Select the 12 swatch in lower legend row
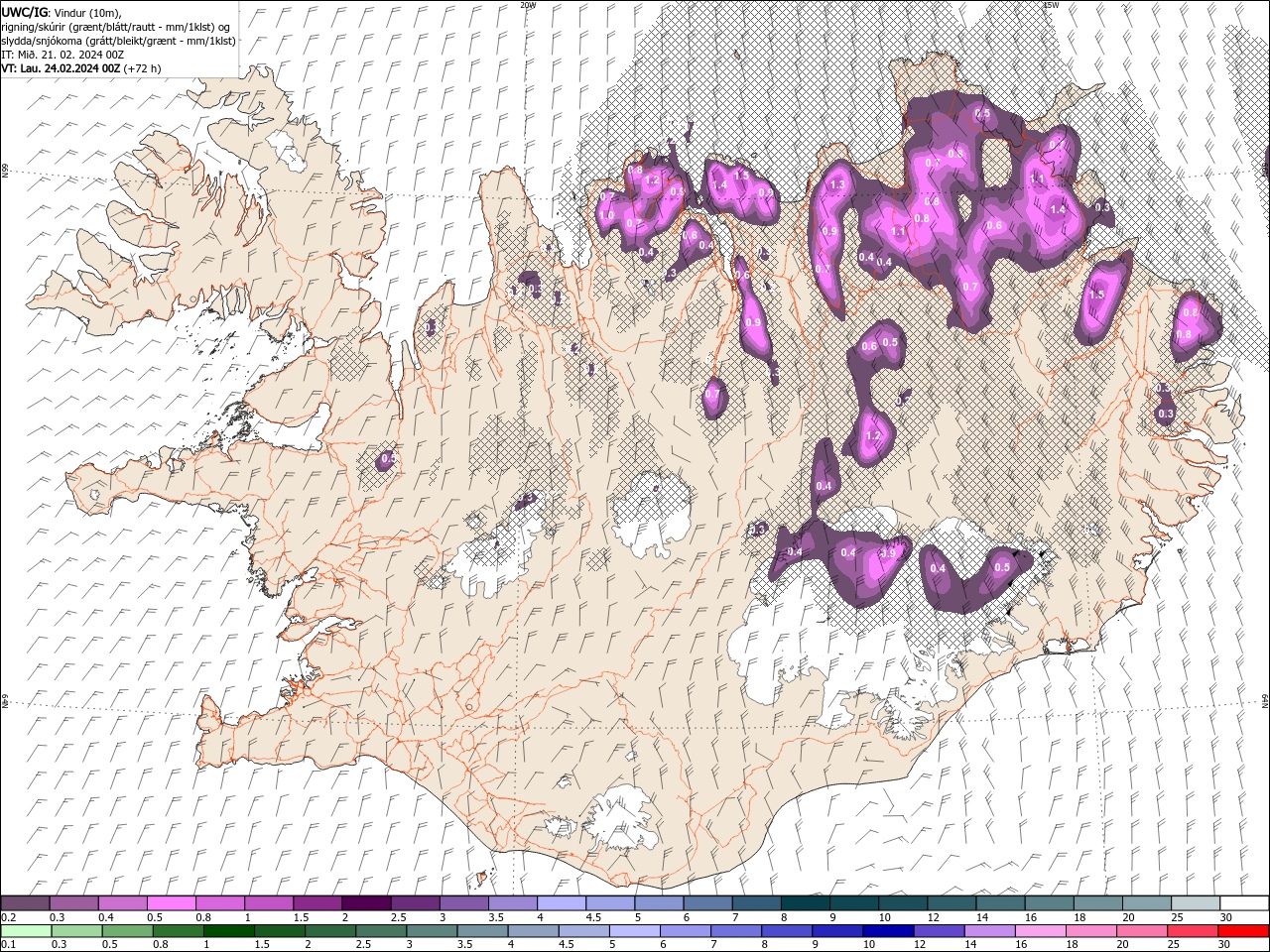This screenshot has width=1270, height=952. pyautogui.click(x=939, y=930)
